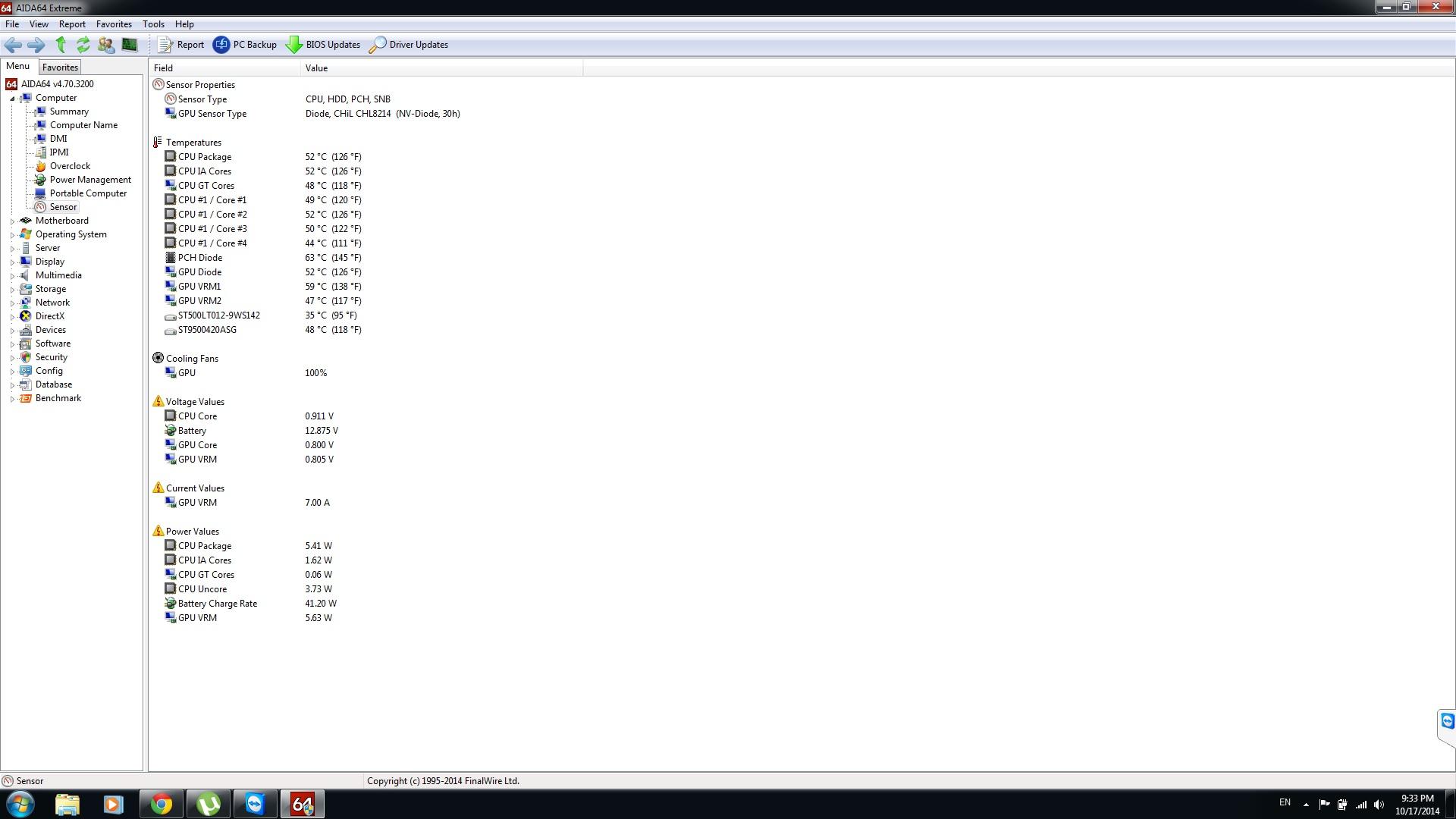1456x819 pixels.
Task: Select IPMI in the tree
Action: (x=59, y=152)
